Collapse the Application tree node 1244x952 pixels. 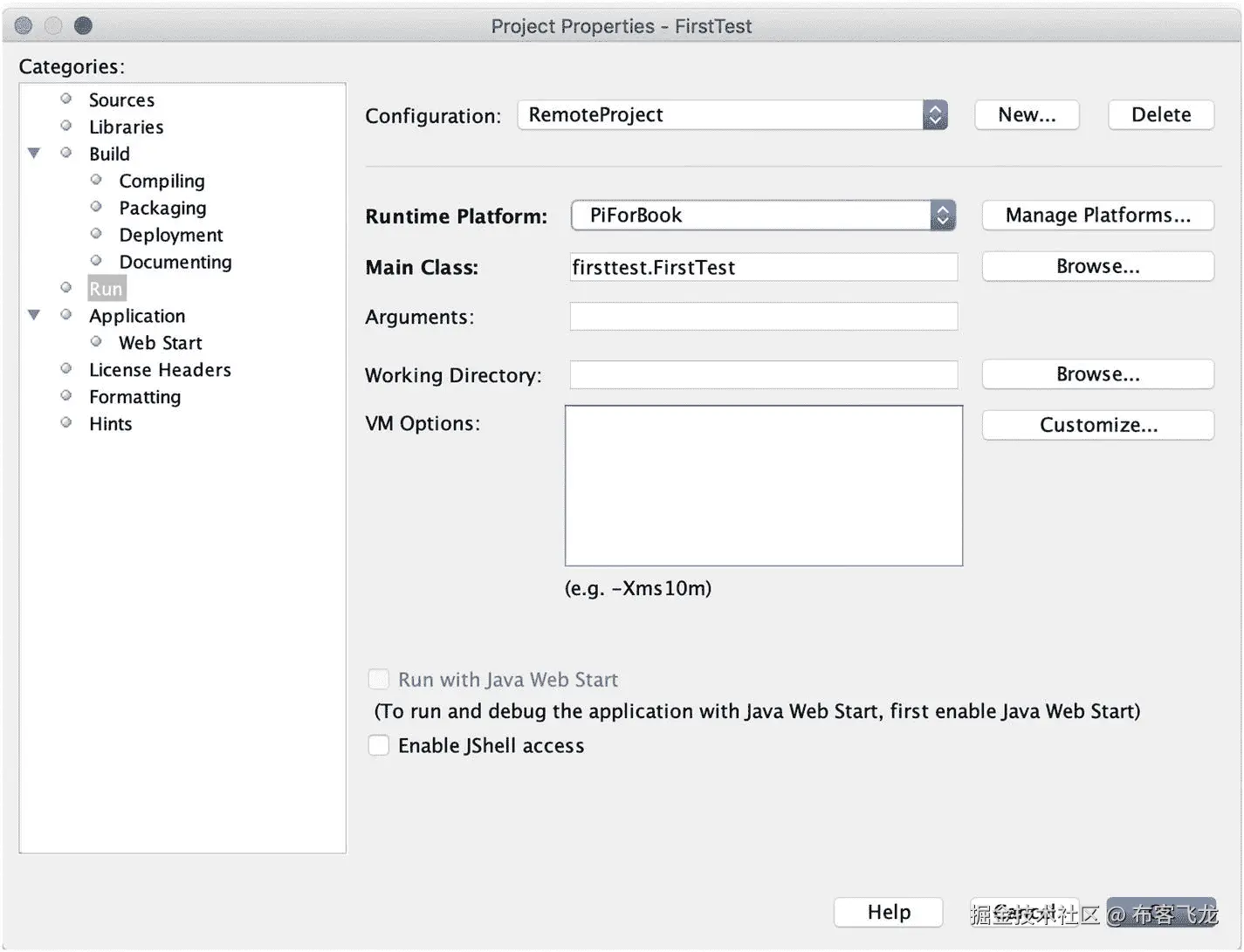click(34, 315)
